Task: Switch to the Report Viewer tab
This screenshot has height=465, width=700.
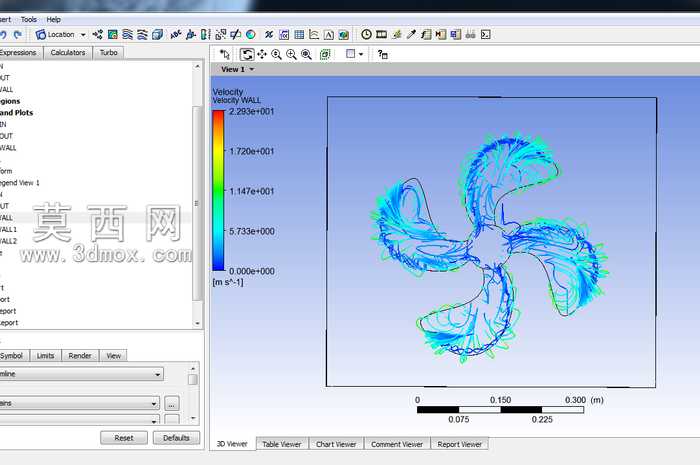Action: (459, 444)
